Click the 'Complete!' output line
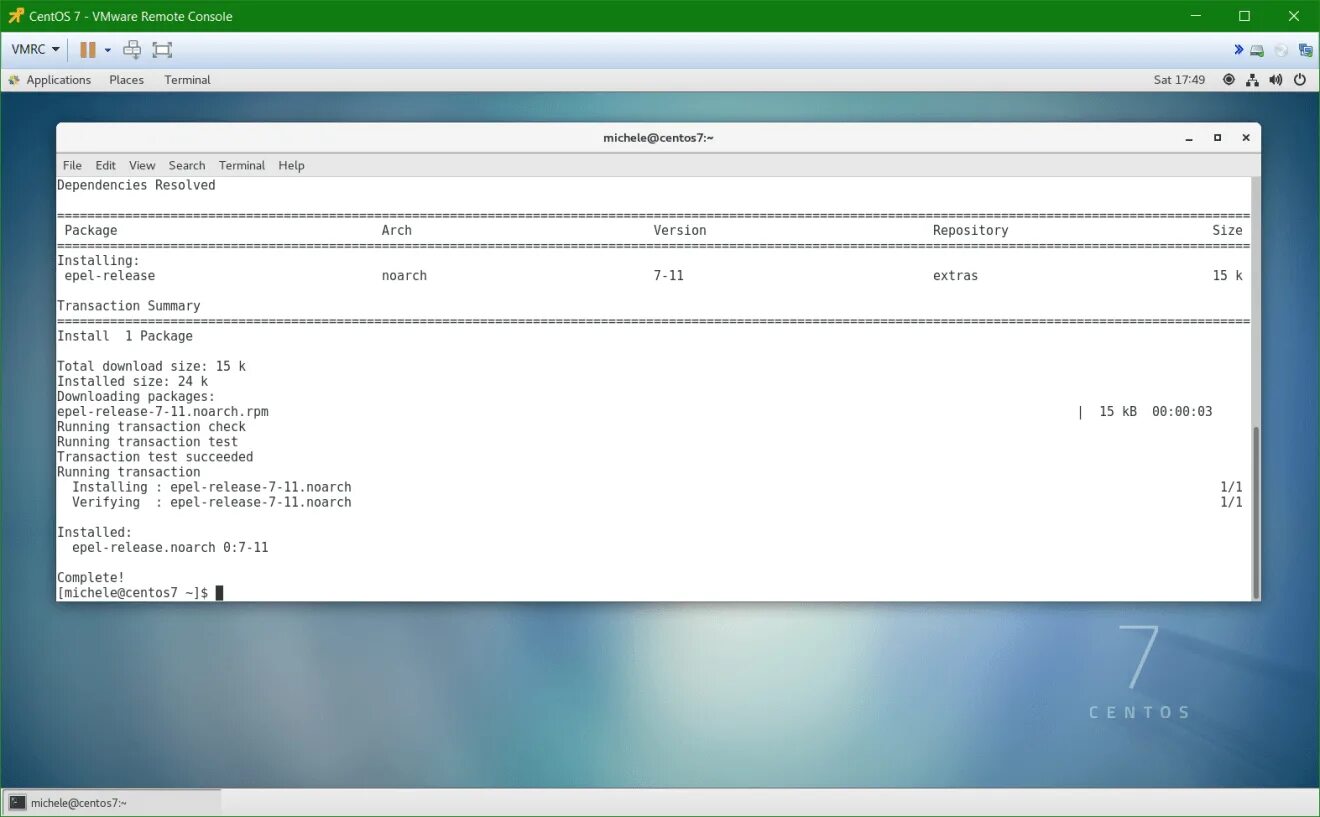This screenshot has width=1320, height=817. click(x=91, y=577)
